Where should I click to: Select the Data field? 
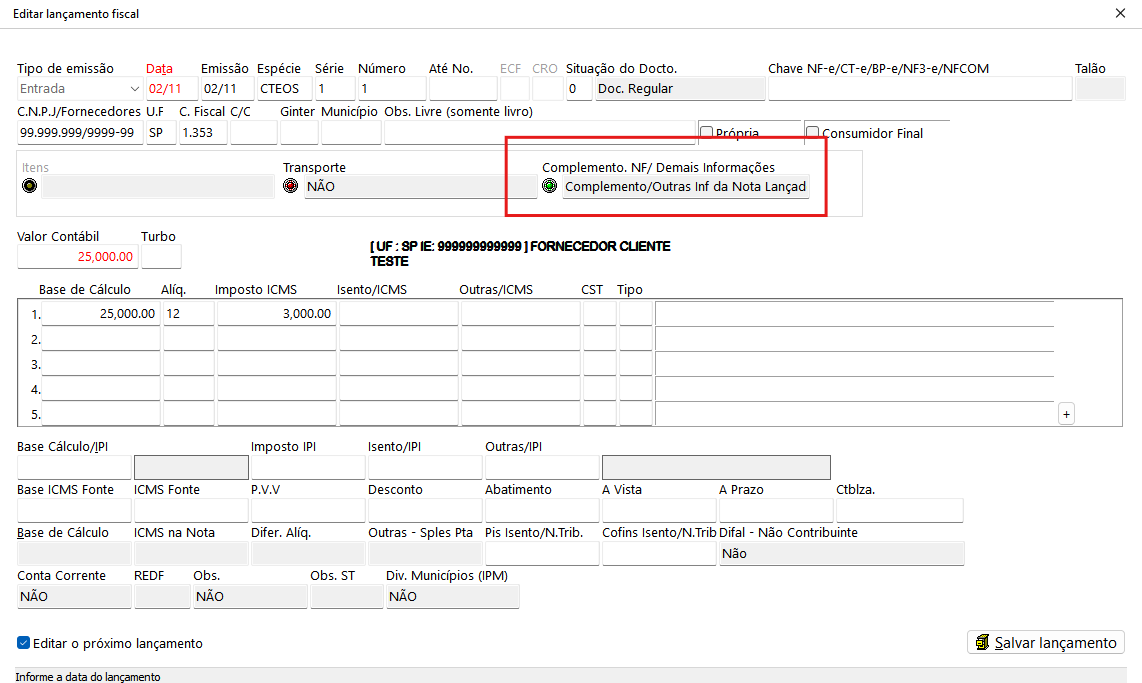click(171, 89)
